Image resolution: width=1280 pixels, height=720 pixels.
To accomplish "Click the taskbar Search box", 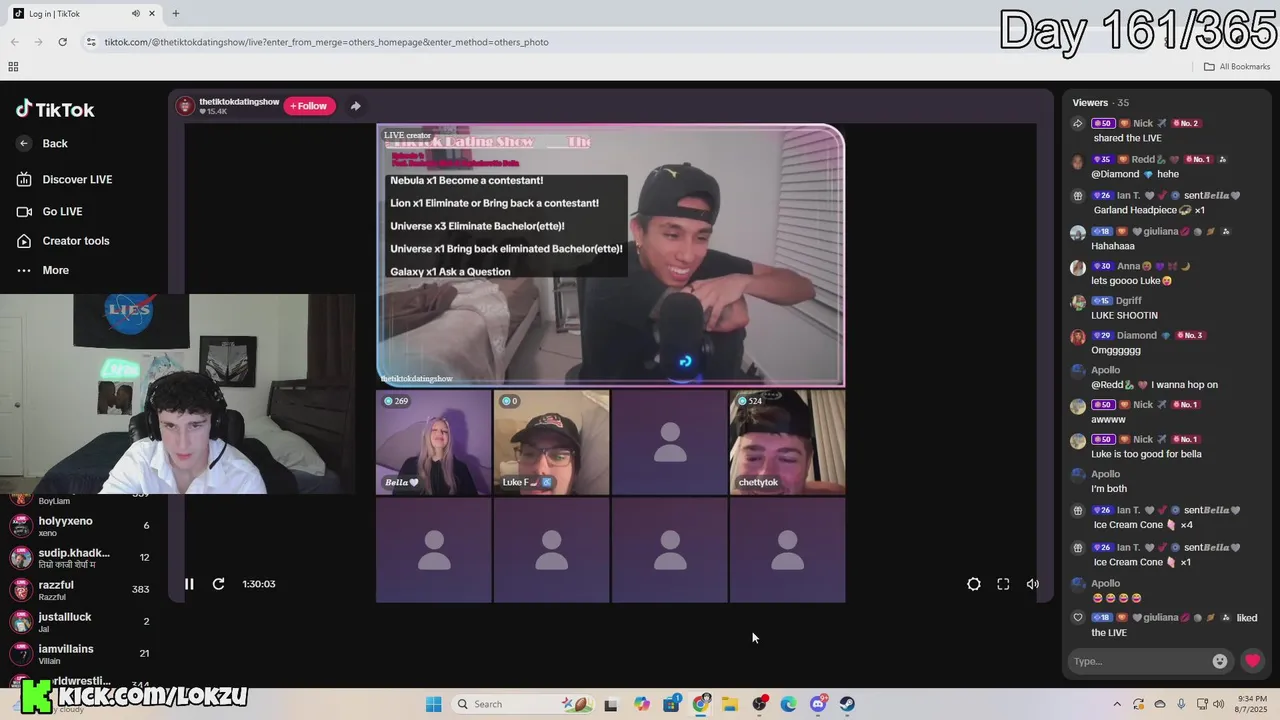I will (522, 704).
